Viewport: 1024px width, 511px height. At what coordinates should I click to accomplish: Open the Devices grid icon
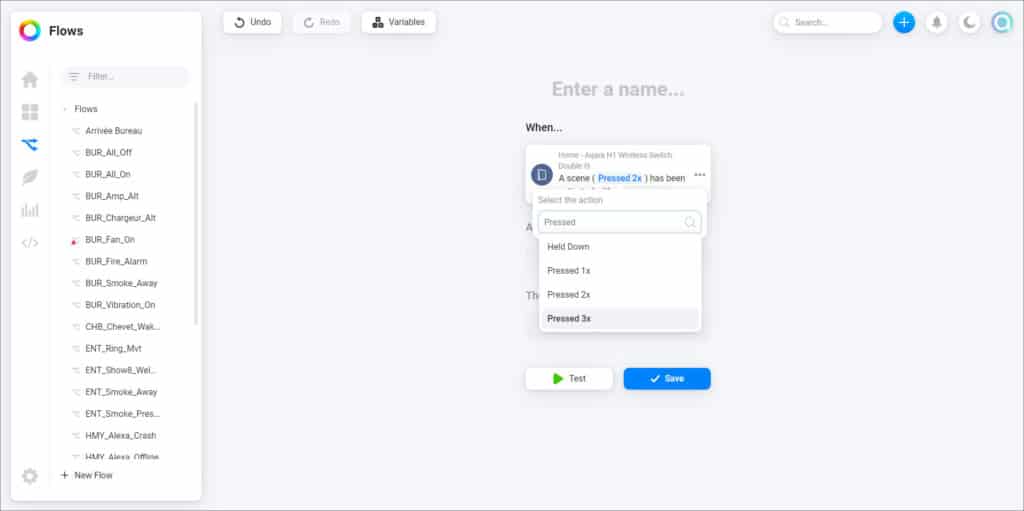[x=30, y=112]
